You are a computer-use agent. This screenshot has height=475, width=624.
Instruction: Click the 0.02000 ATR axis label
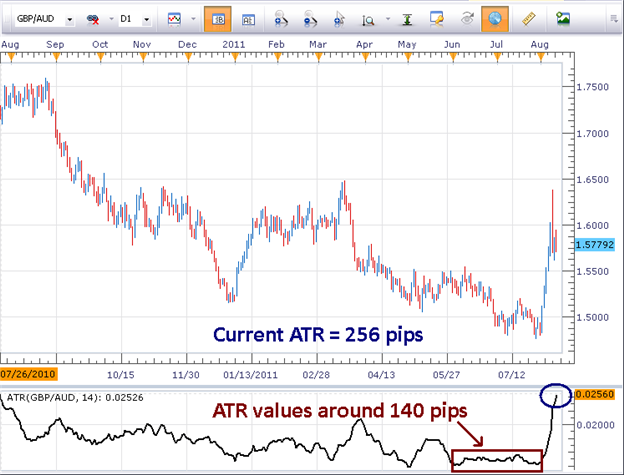(x=595, y=425)
